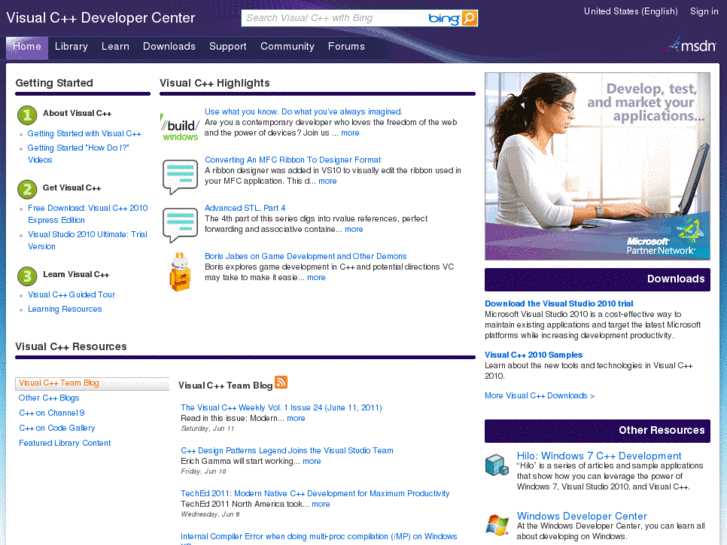Select C++ on Channel 9 tab
727x545 pixels.
(51, 413)
